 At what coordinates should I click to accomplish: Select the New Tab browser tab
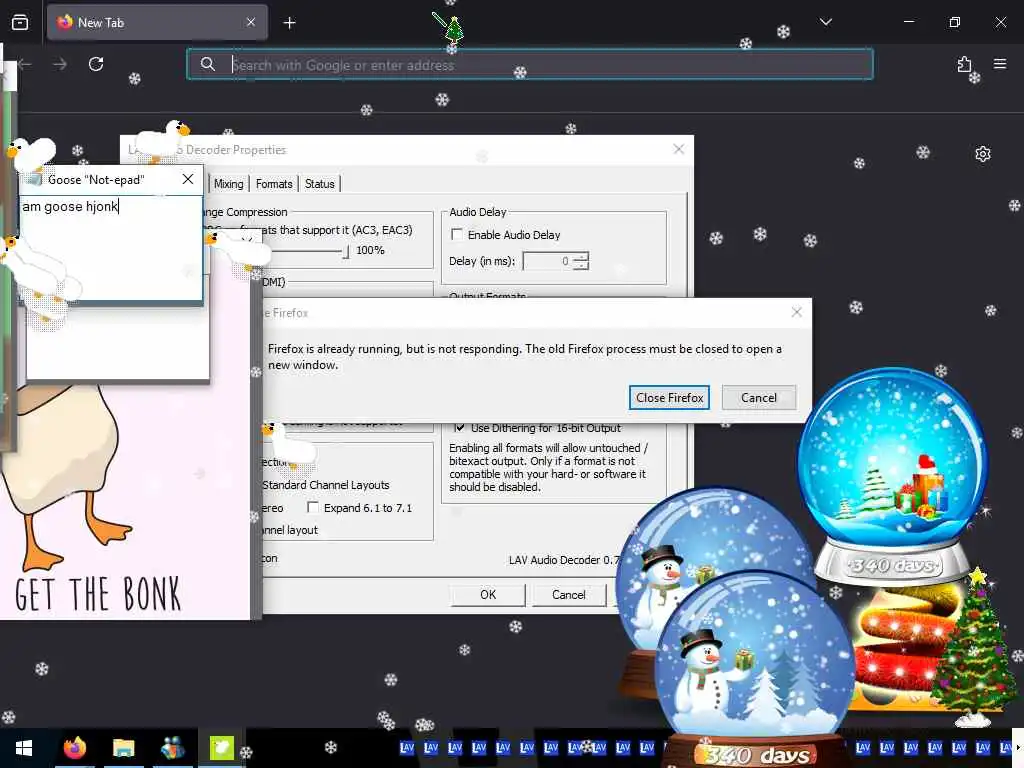157,23
